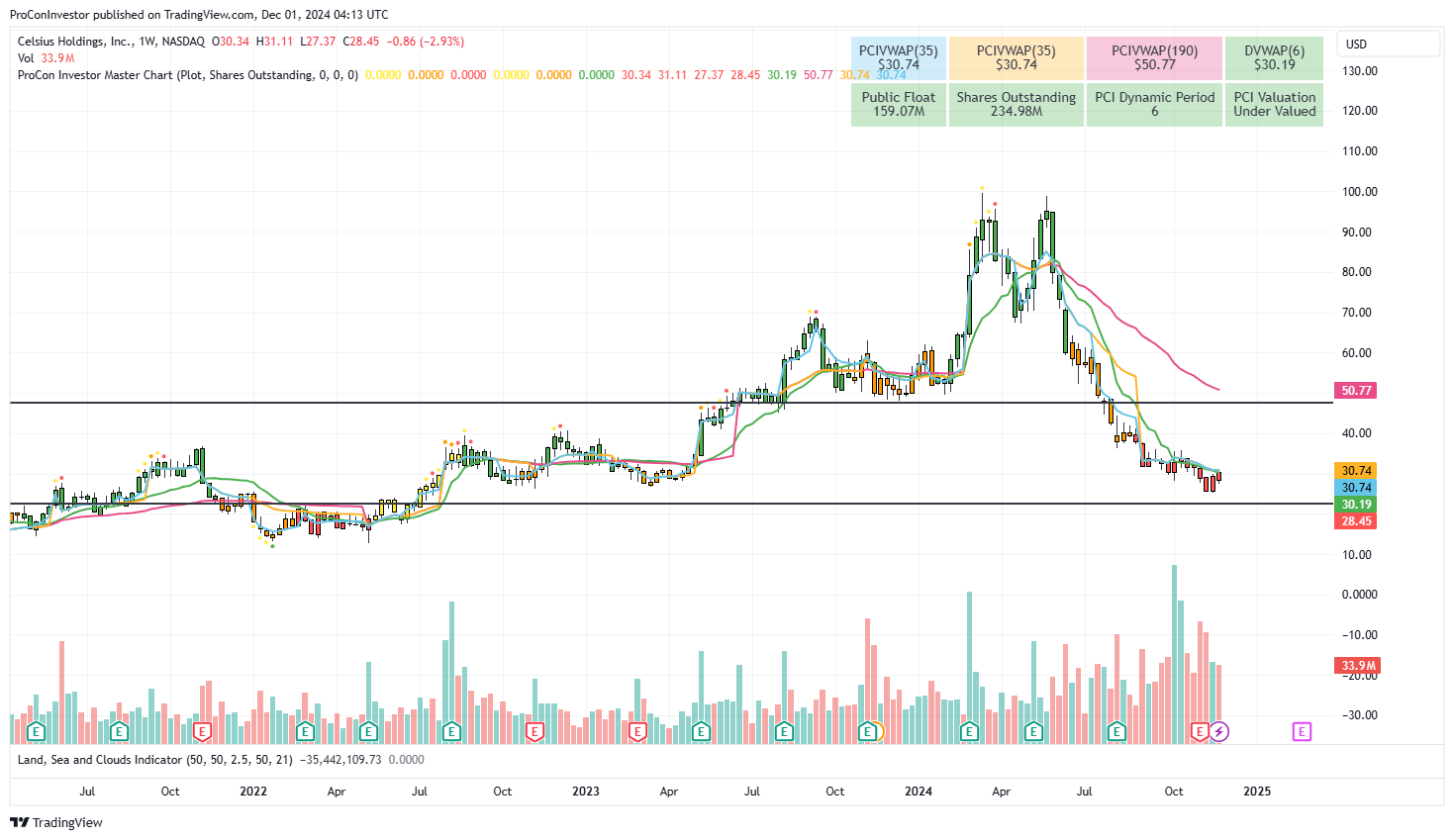
Task: Click the 2022 label on time axis
Action: pos(253,792)
